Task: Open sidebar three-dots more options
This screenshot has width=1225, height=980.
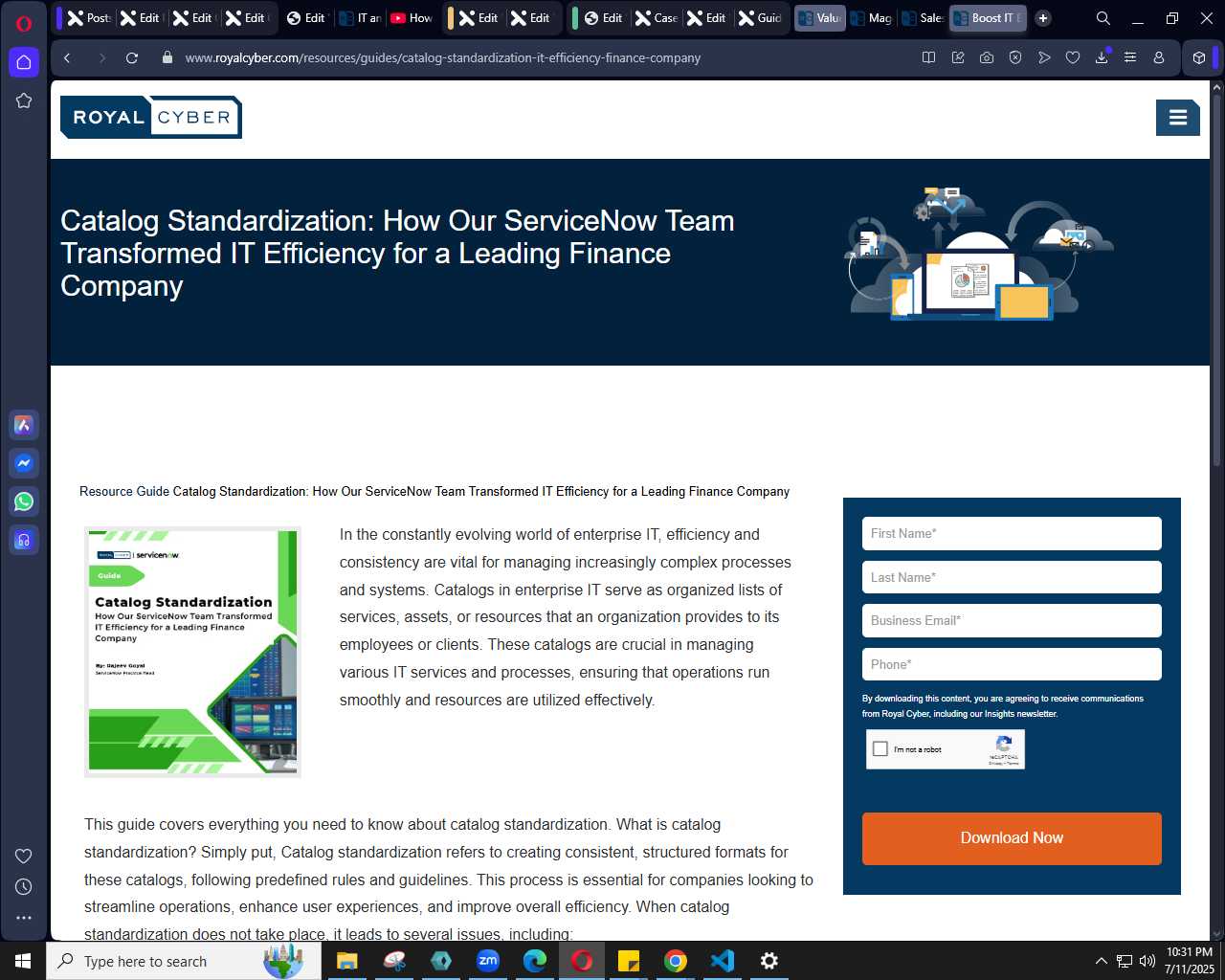Action: tap(24, 917)
